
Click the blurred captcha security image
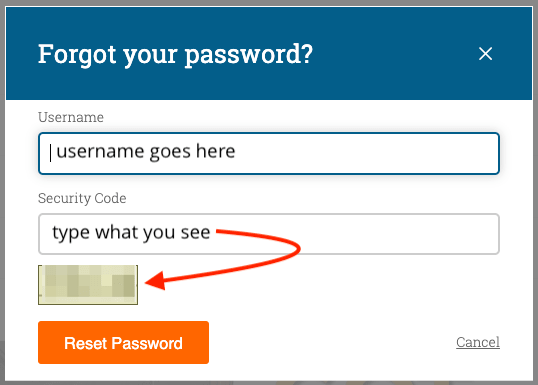pyautogui.click(x=88, y=284)
